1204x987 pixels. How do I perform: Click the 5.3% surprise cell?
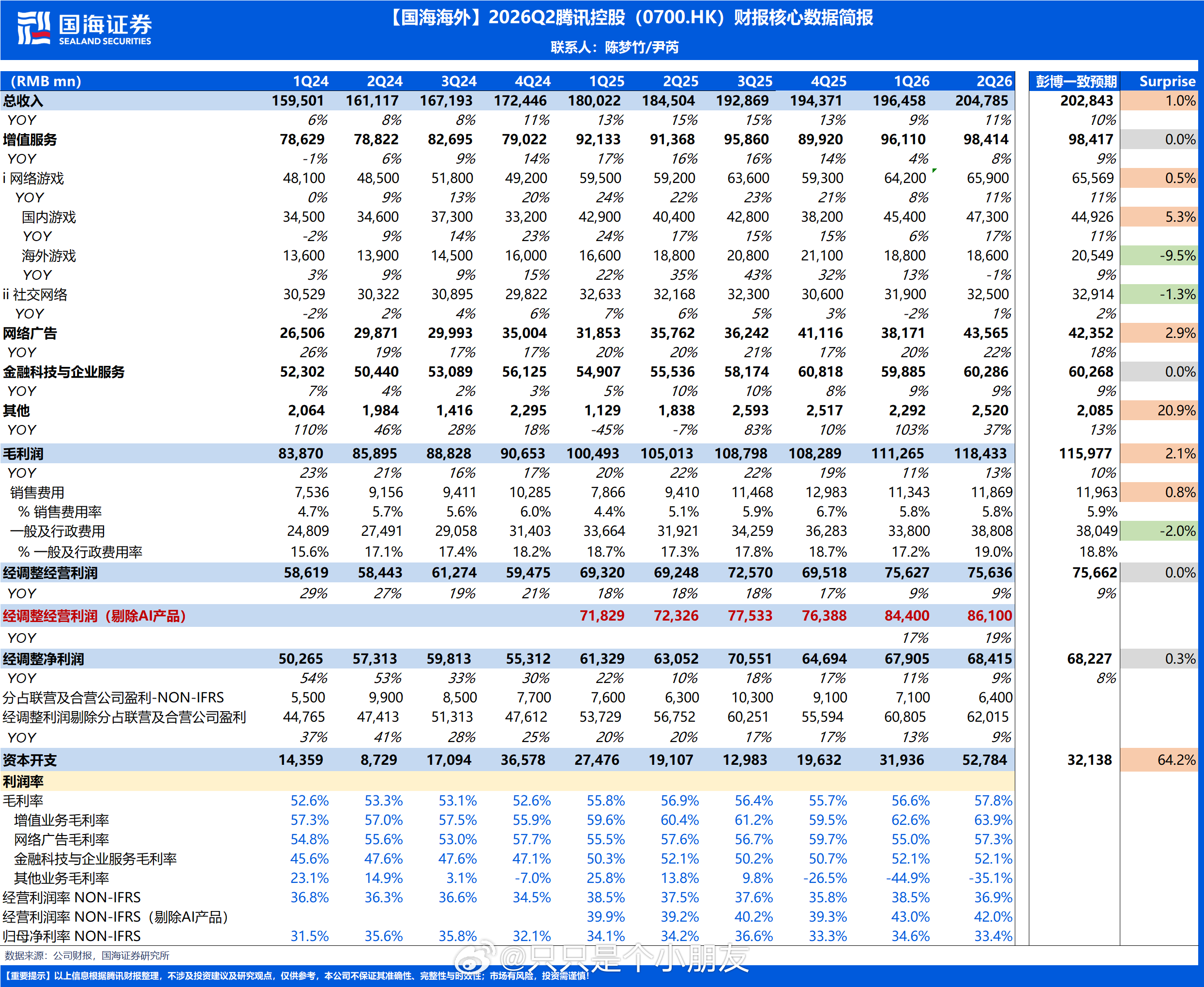pyautogui.click(x=1159, y=217)
